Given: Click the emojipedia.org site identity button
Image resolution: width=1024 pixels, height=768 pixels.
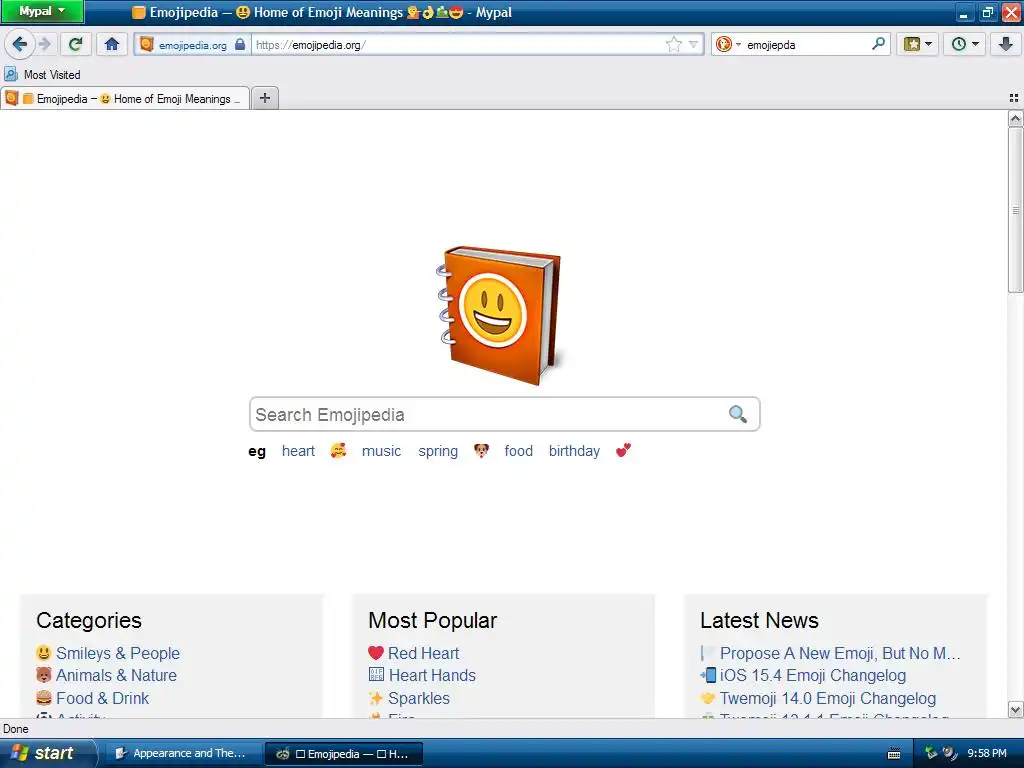Looking at the screenshot, I should click(x=192, y=44).
